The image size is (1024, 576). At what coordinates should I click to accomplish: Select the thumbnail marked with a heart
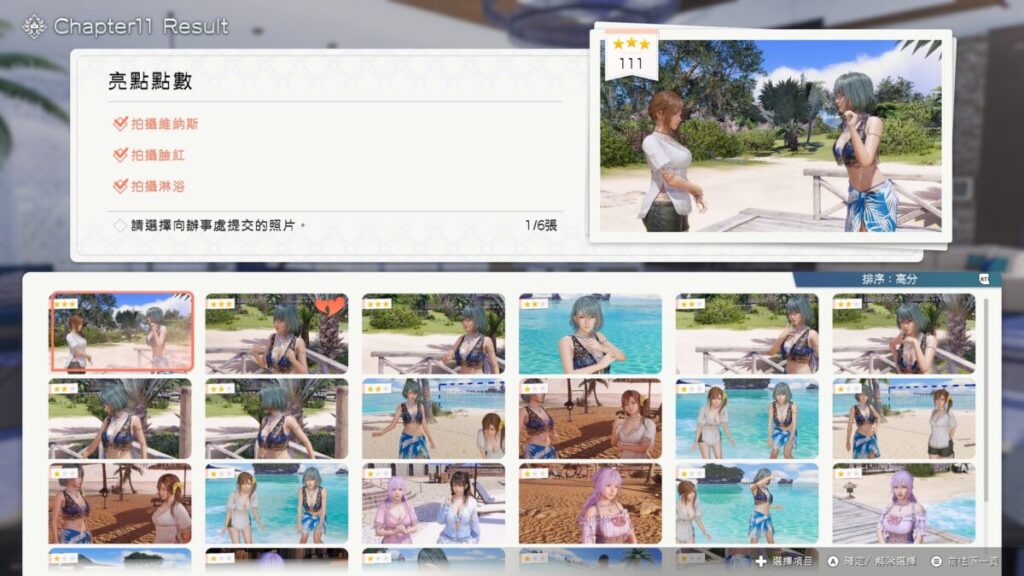(277, 334)
